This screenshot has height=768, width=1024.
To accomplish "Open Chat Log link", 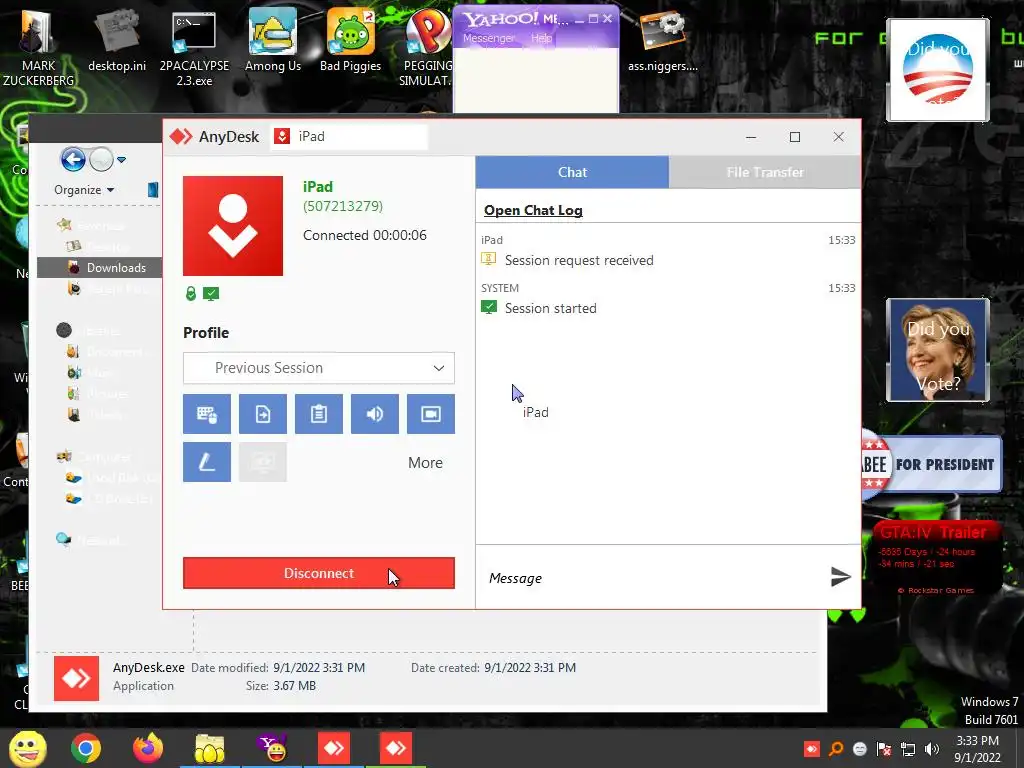I will coord(533,210).
